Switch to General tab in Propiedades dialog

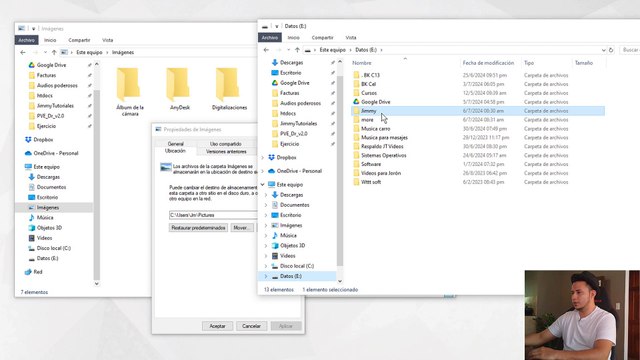point(176,144)
